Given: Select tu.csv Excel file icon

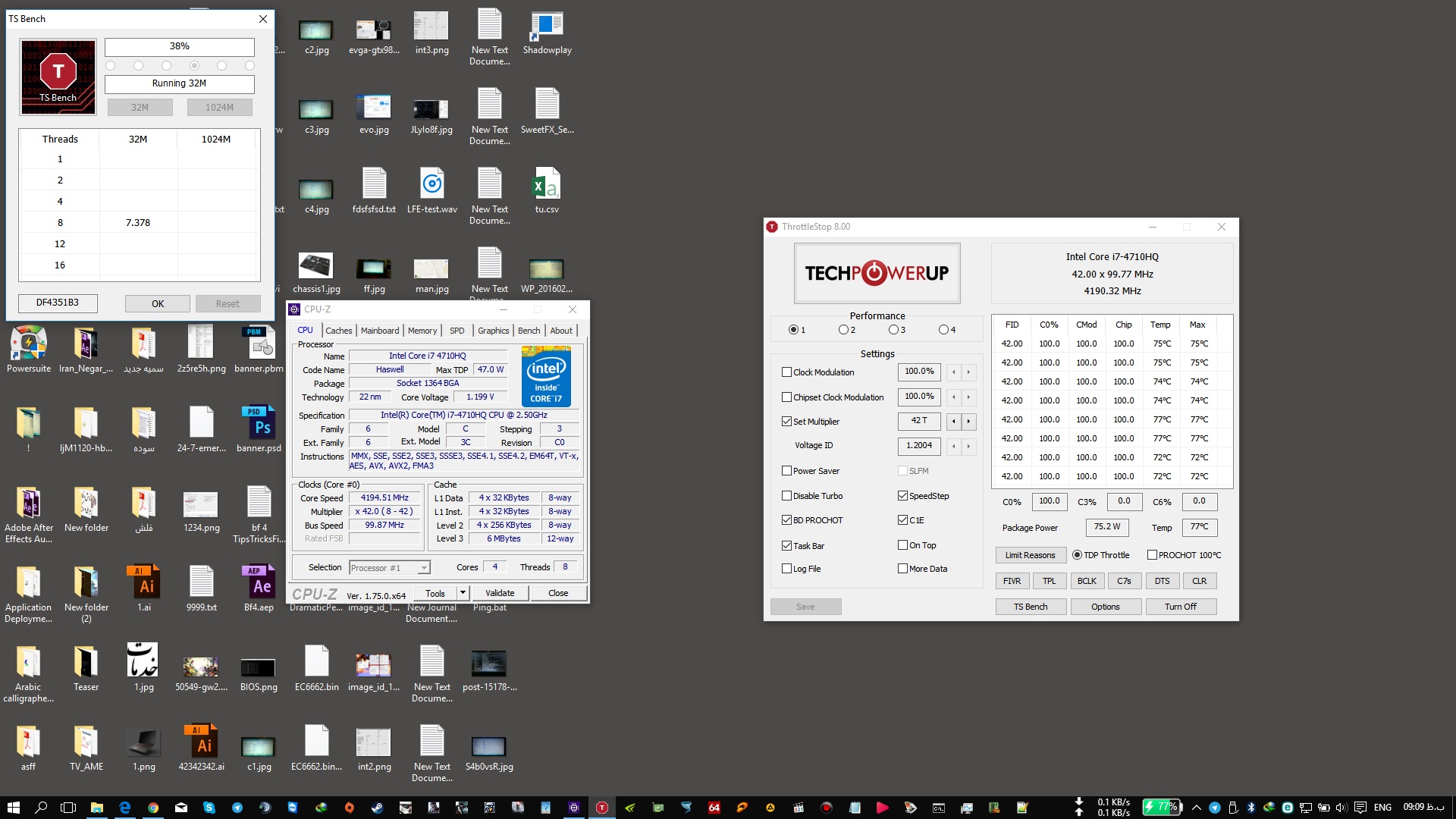Looking at the screenshot, I should pyautogui.click(x=547, y=190).
